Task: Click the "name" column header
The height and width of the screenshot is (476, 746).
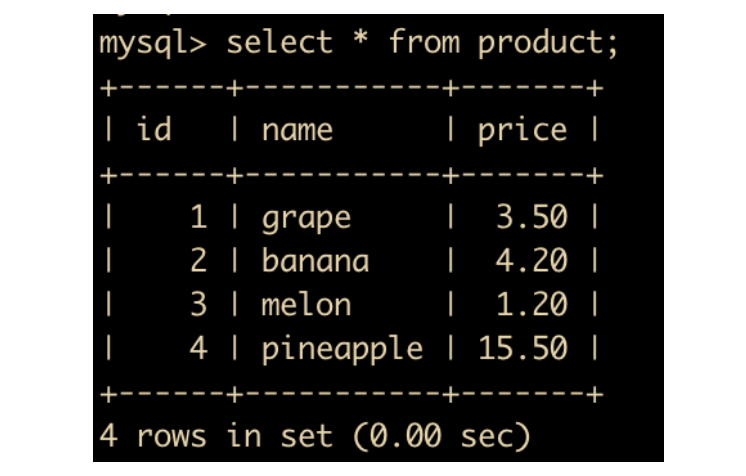Action: (297, 130)
